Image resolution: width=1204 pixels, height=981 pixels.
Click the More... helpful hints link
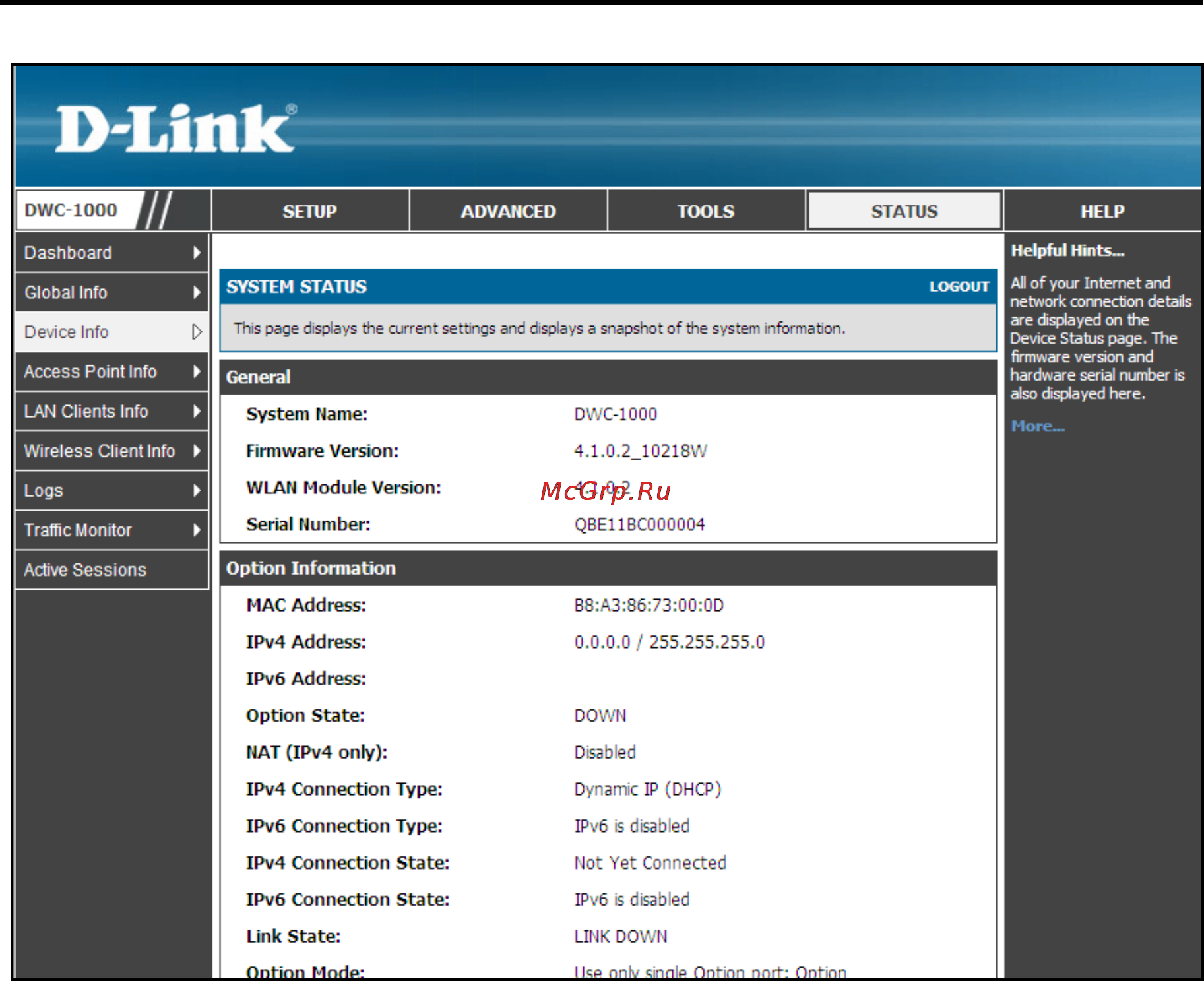[x=1038, y=426]
